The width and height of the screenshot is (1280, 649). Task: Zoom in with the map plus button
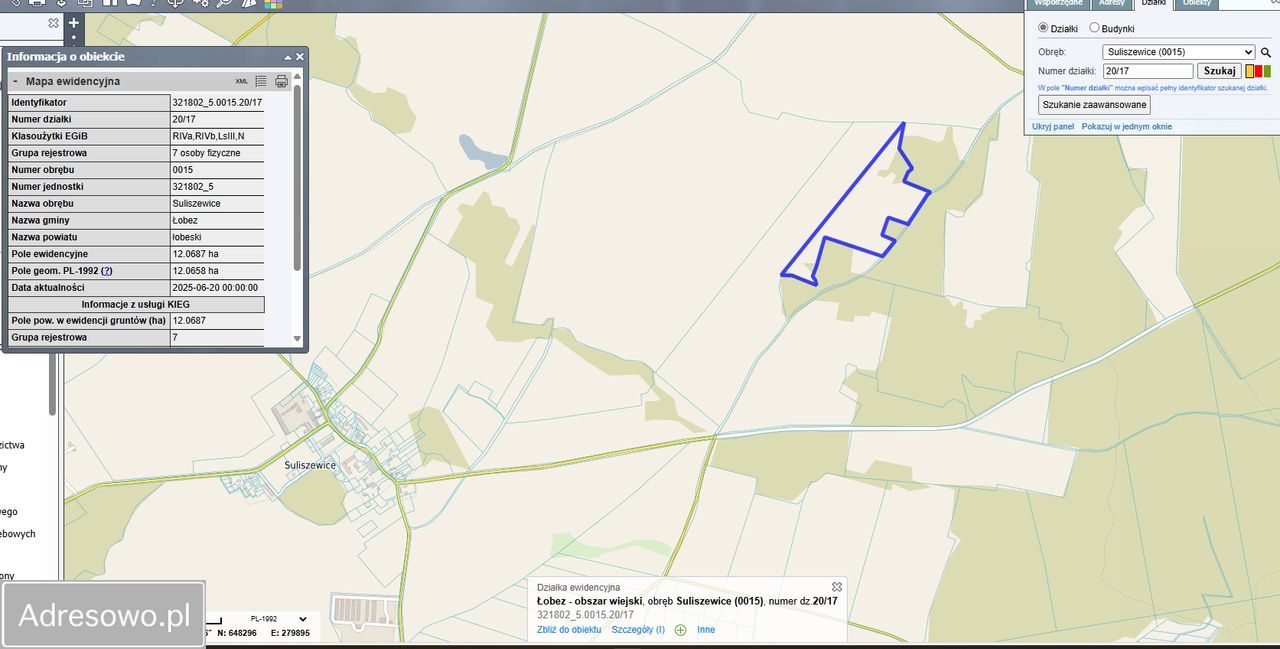73,22
